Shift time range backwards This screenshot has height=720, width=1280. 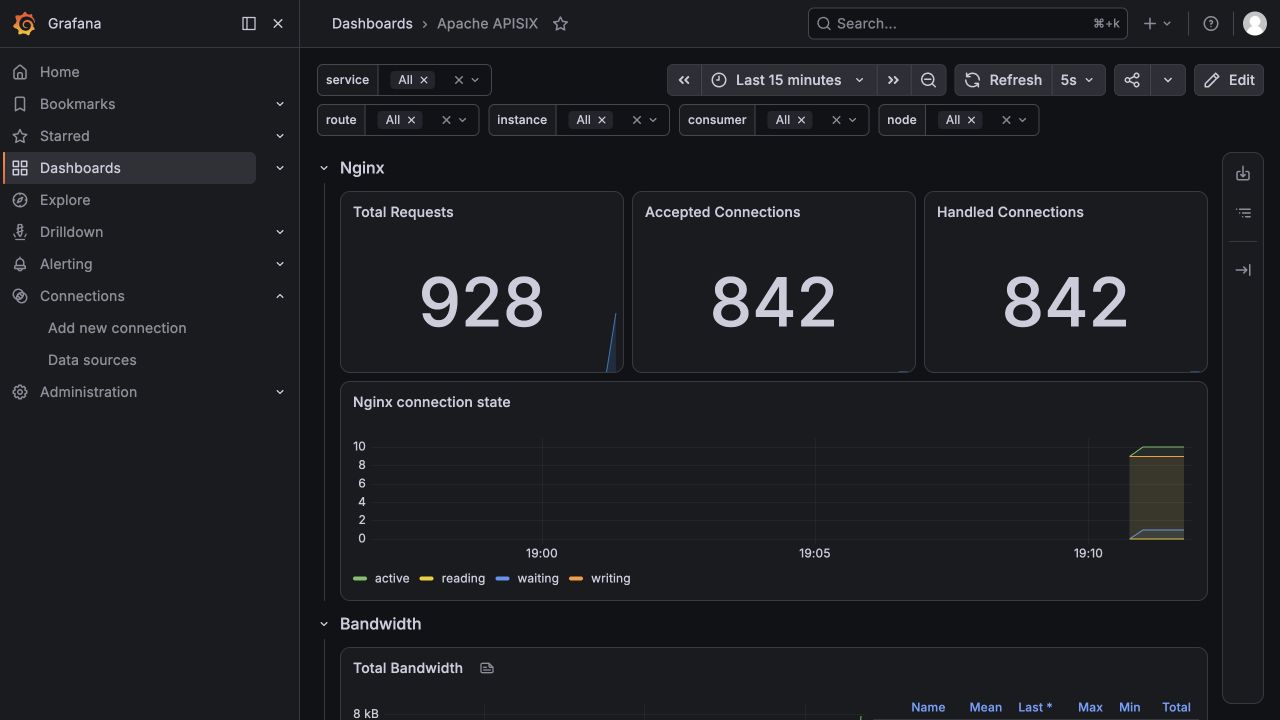(684, 80)
